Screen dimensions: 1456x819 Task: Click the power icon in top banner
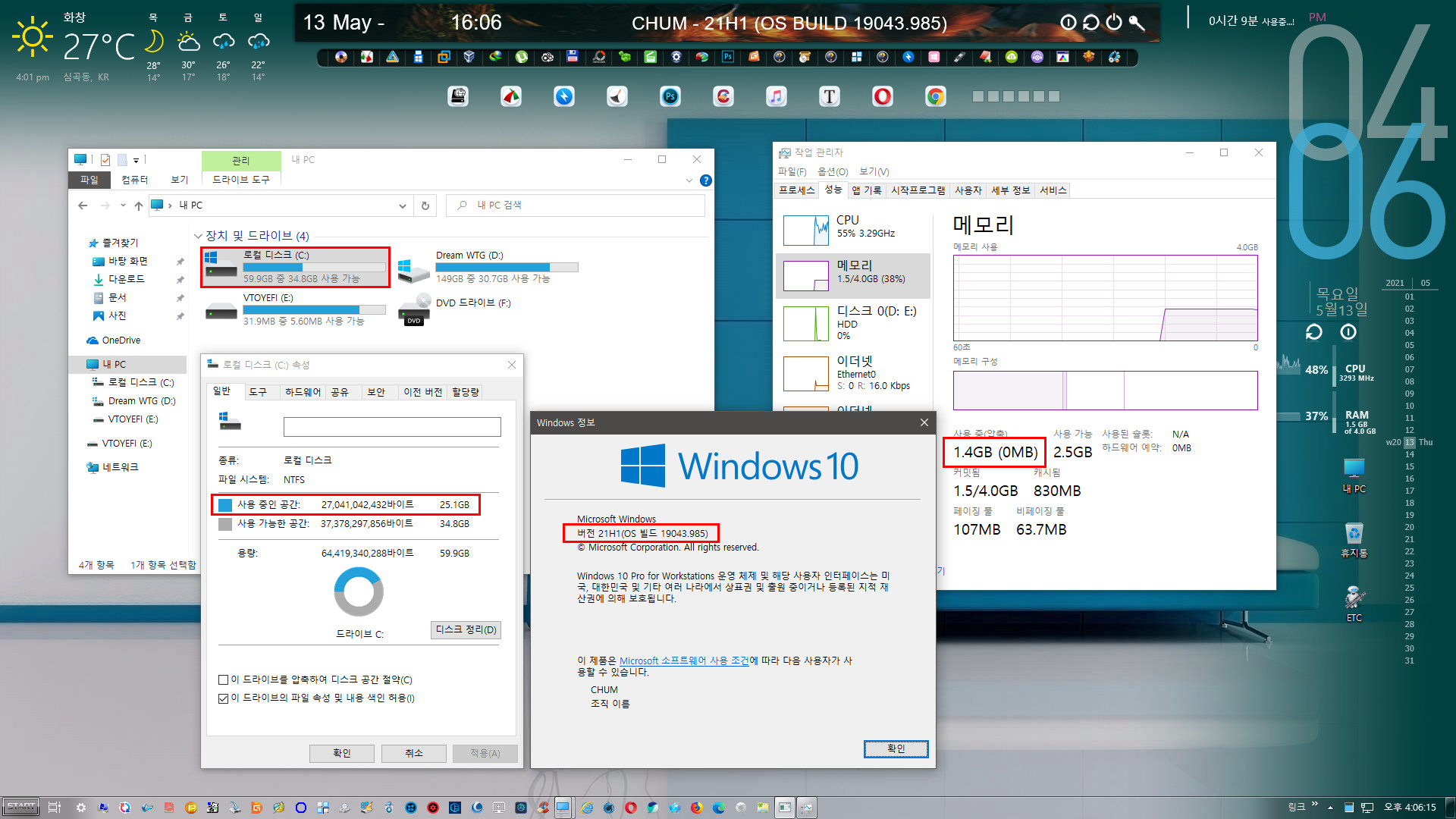1114,22
